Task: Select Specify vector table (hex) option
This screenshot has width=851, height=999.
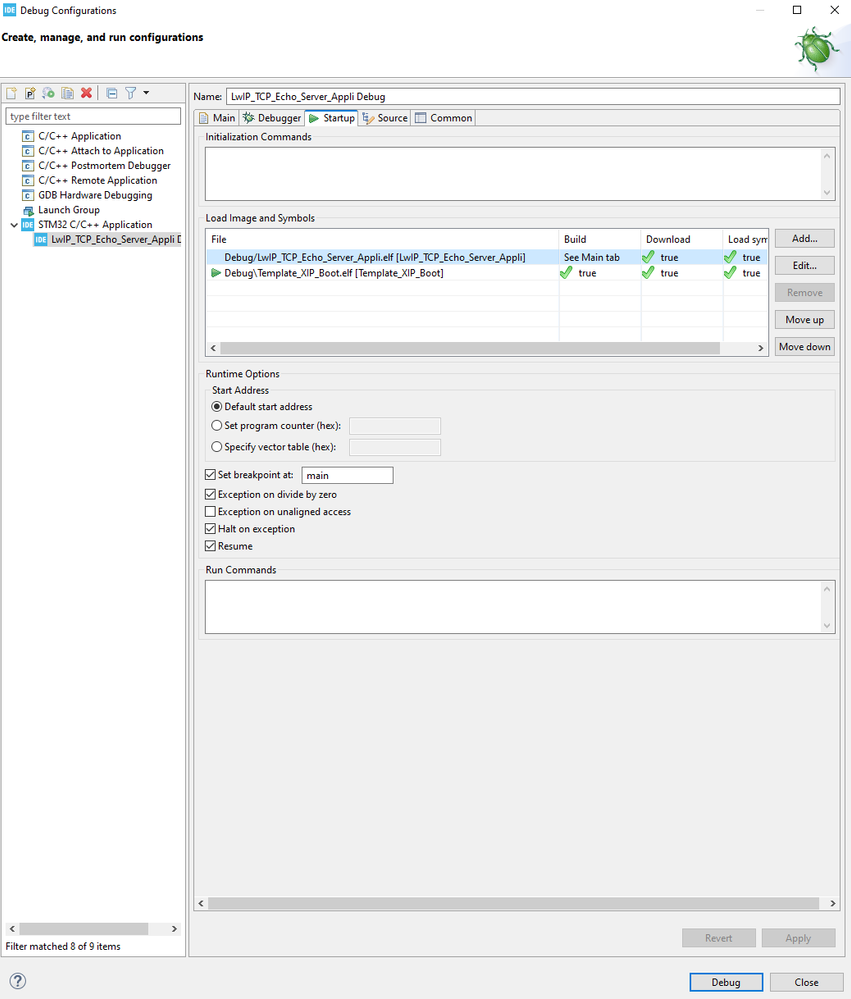Action: 217,447
